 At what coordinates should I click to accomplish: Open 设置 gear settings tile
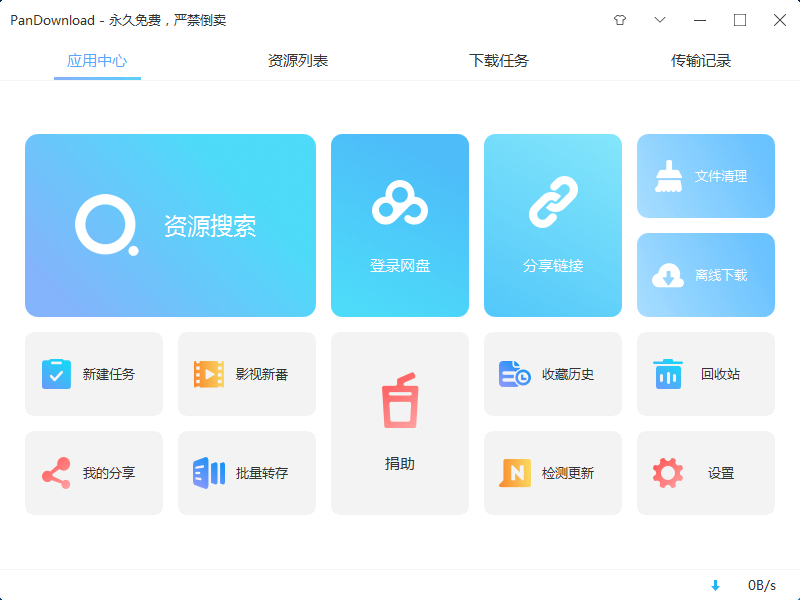[705, 473]
